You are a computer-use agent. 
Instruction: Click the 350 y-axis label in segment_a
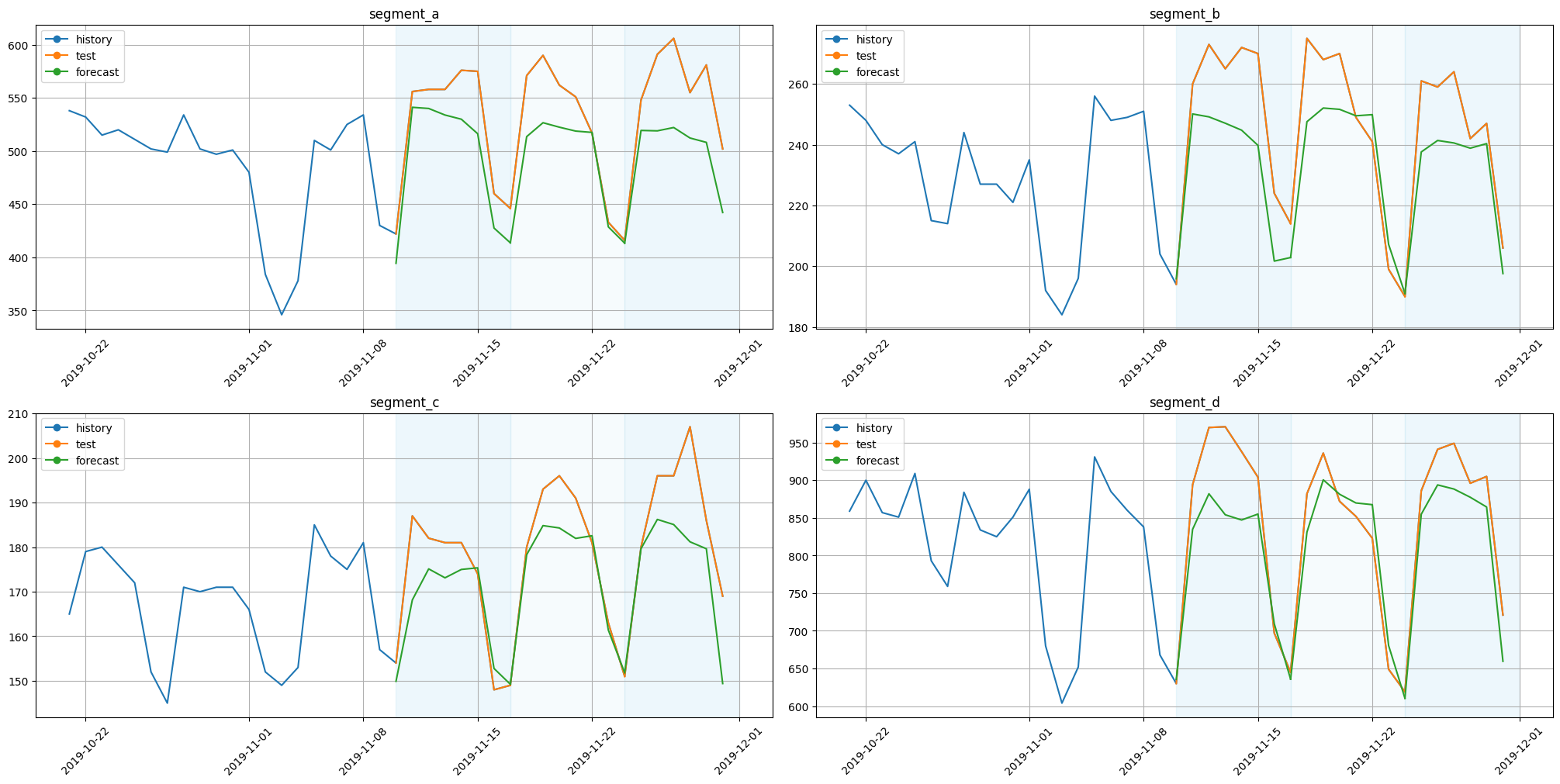[20, 312]
